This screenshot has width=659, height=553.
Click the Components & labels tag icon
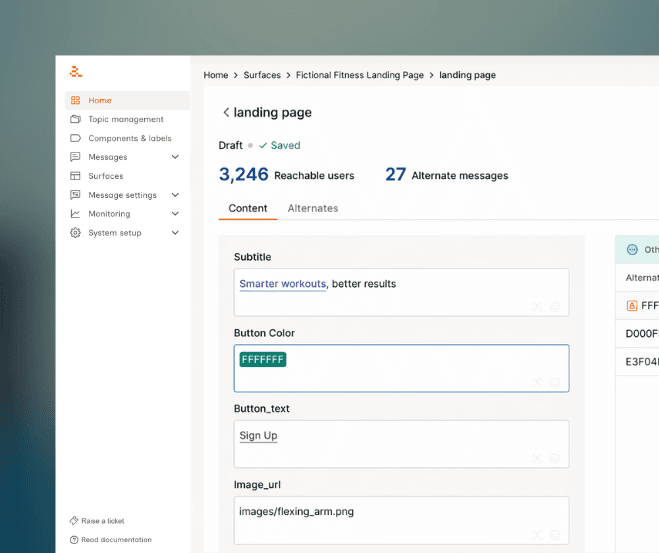75,138
